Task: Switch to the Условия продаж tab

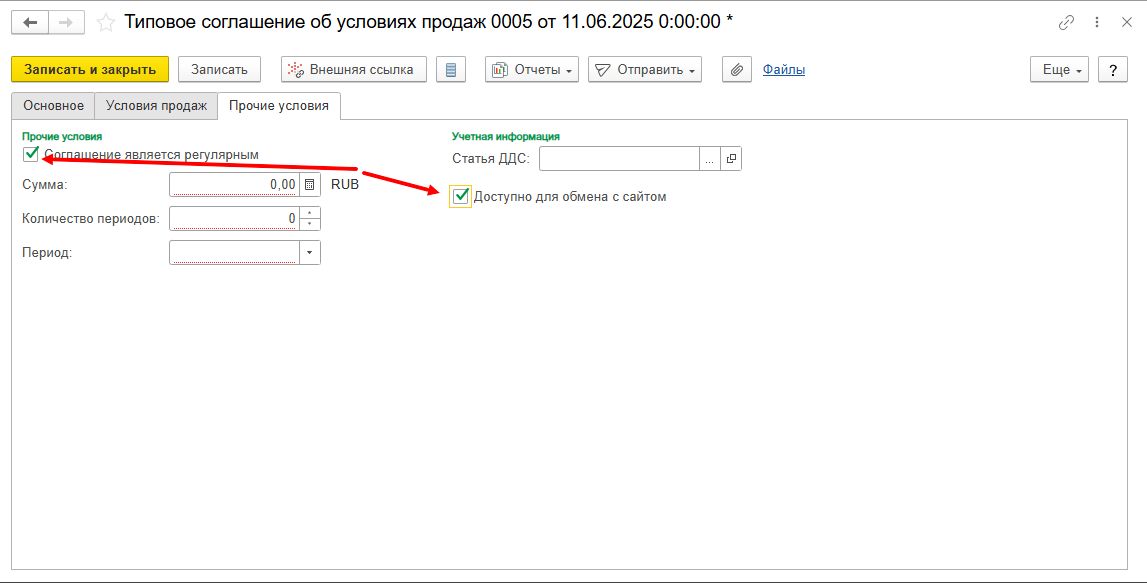Action: pyautogui.click(x=156, y=105)
